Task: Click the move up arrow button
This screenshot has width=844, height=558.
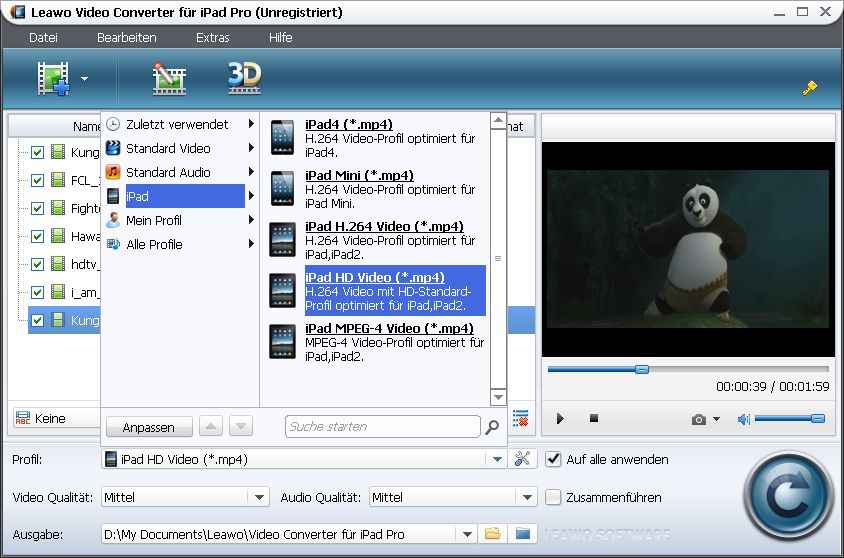Action: 211,427
